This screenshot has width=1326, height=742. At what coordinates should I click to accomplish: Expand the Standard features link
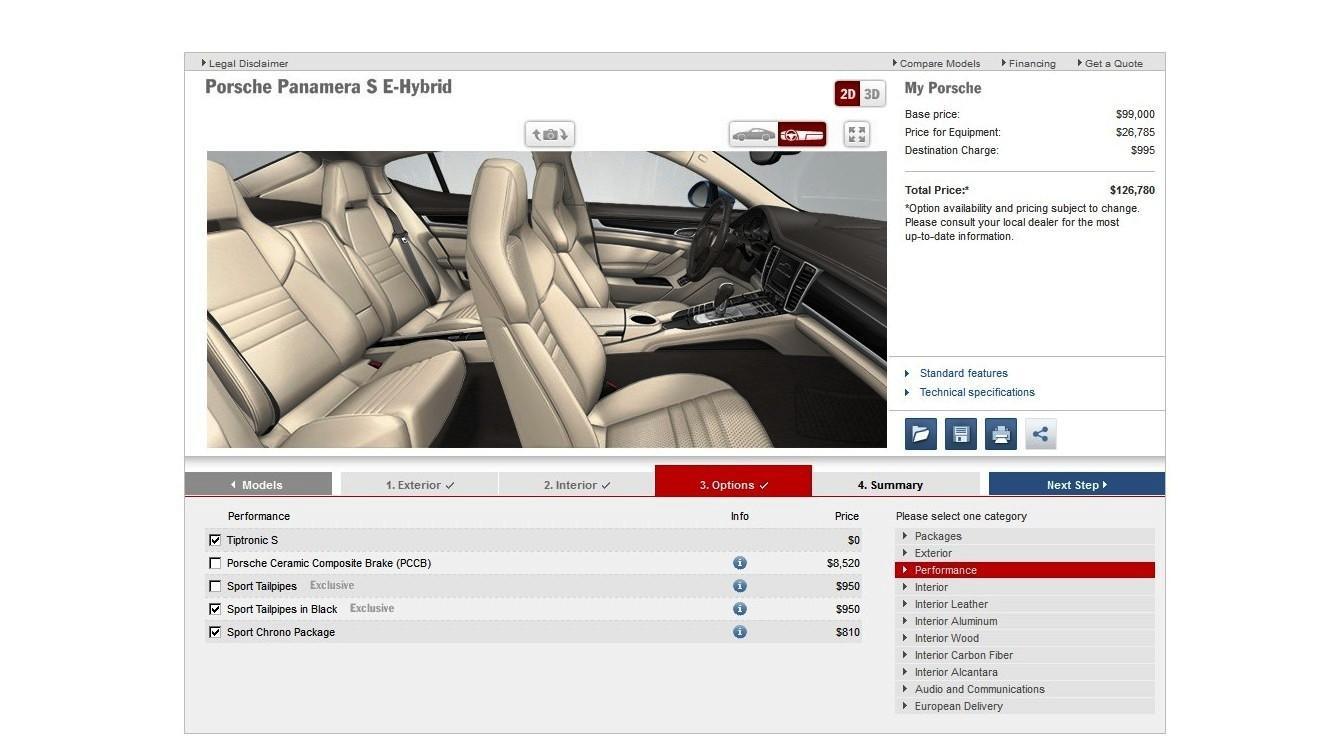pos(963,373)
